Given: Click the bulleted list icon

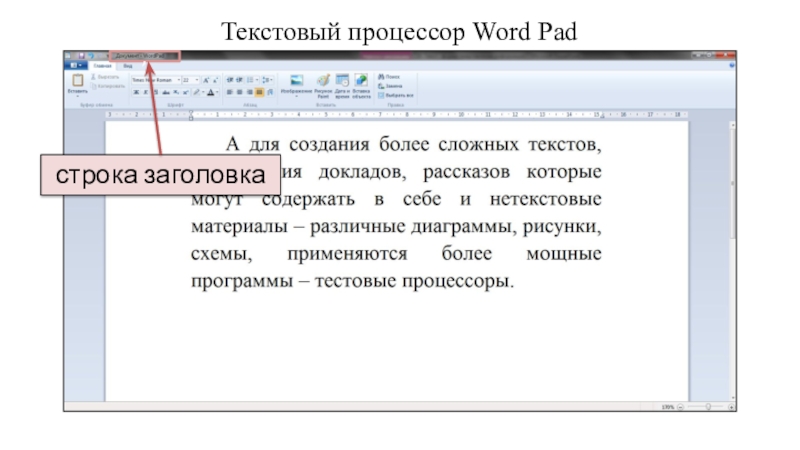Looking at the screenshot, I should pos(250,80).
